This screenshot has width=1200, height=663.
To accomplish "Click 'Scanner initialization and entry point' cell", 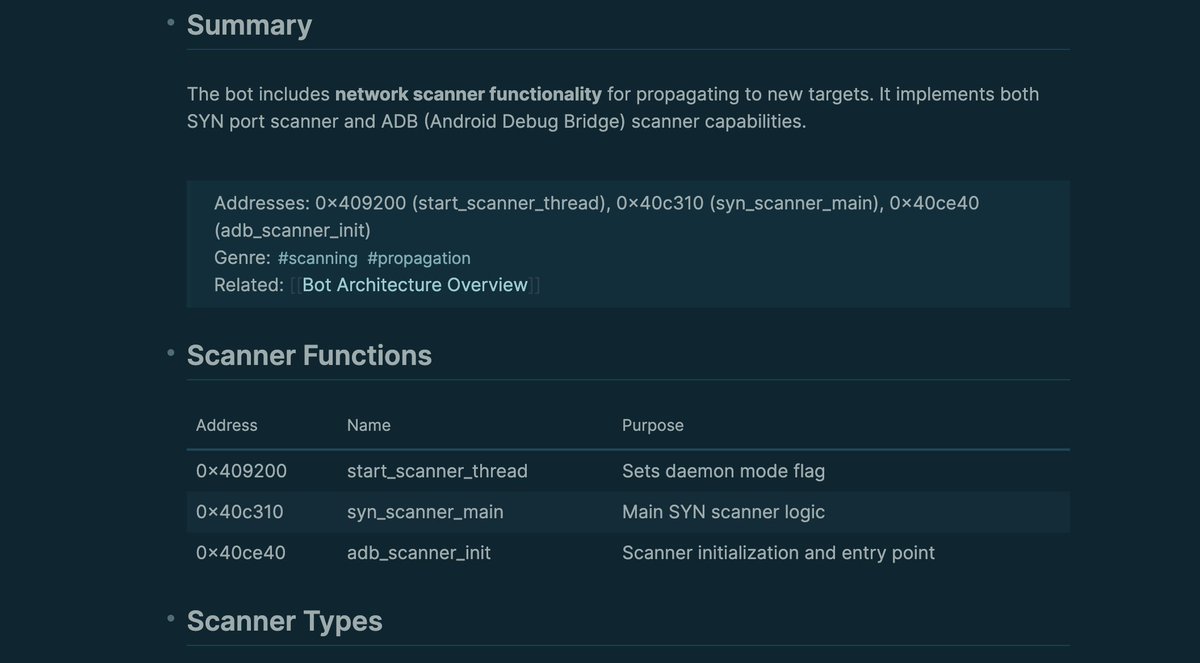I will pos(778,553).
